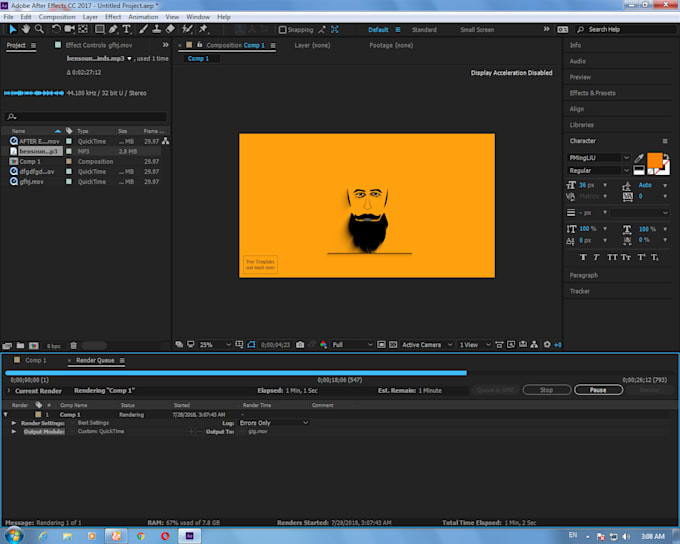This screenshot has height=544, width=680.
Task: Open the Animation menu
Action: [143, 17]
